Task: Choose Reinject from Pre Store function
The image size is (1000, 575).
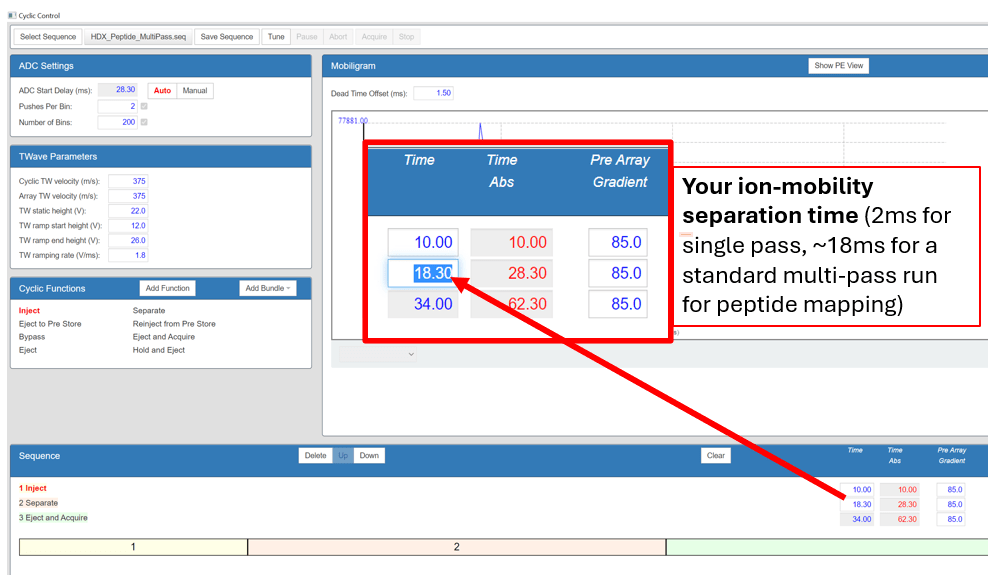Action: pos(174,324)
